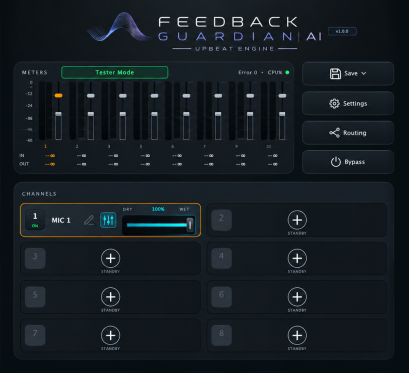Click the orange upper handle on meter 1

58,96
